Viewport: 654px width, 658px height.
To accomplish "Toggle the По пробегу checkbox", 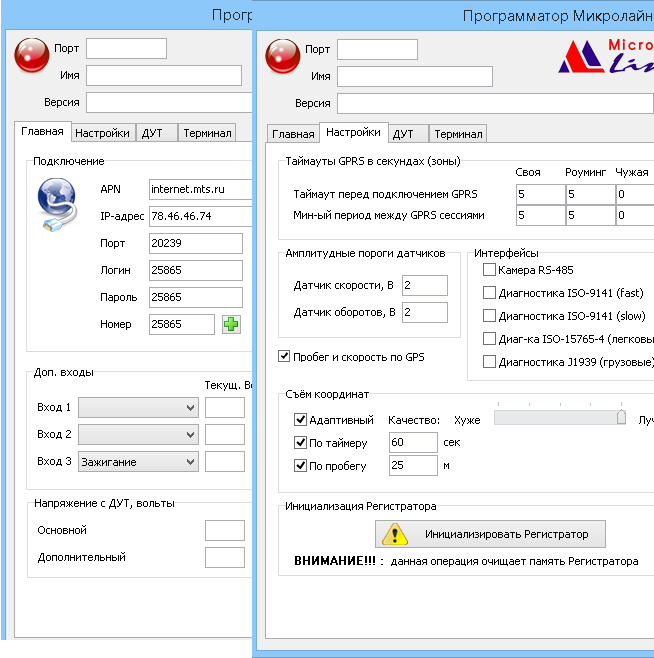I will [301, 466].
